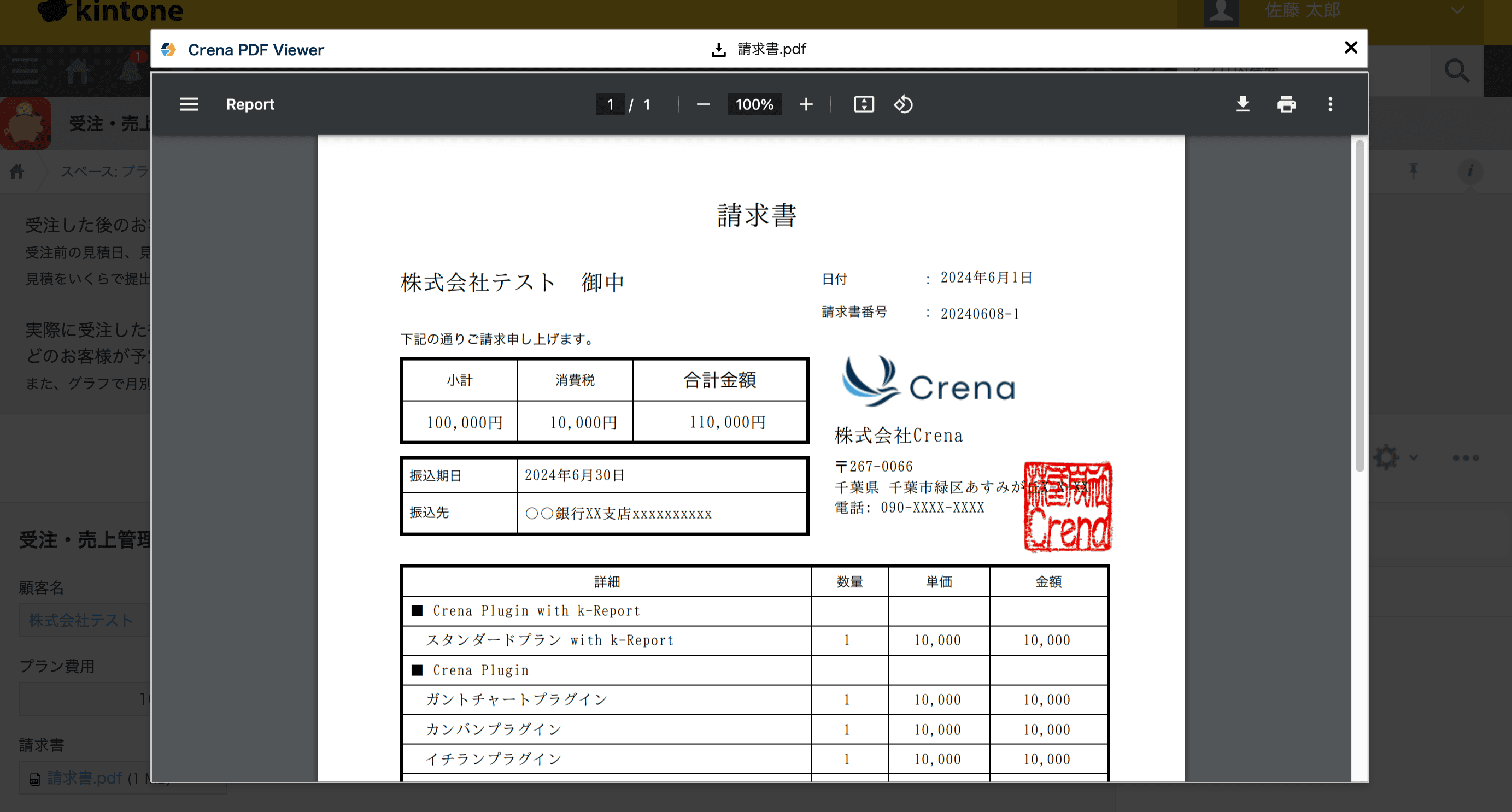Viewport: 1512px width, 812px height.
Task: Open the 請求書.pdf attachment link
Action: click(85, 778)
